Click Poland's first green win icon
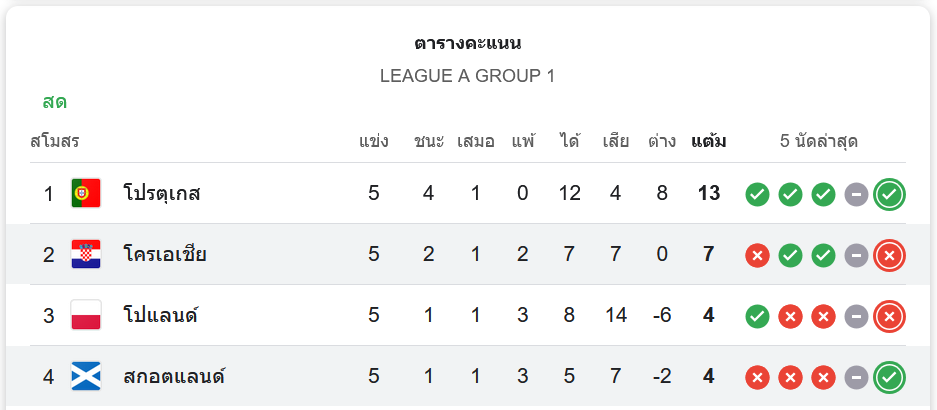This screenshot has height=410, width=937. click(x=757, y=316)
